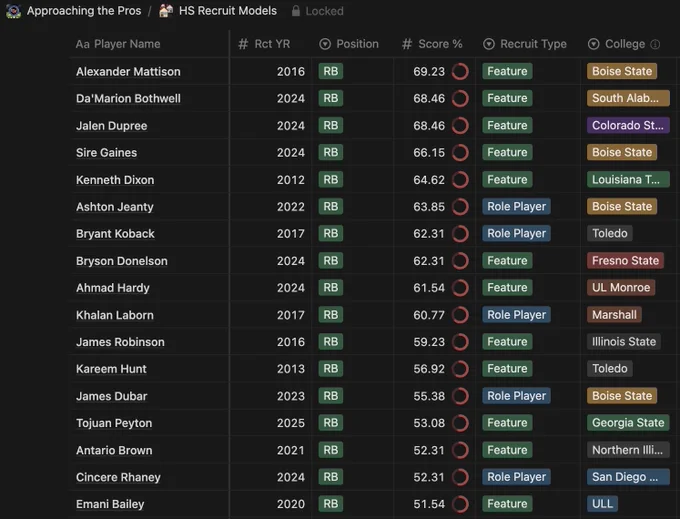Screen dimensions: 680x519
Task: Click the HS Recruit Models house icon
Action: click(166, 11)
